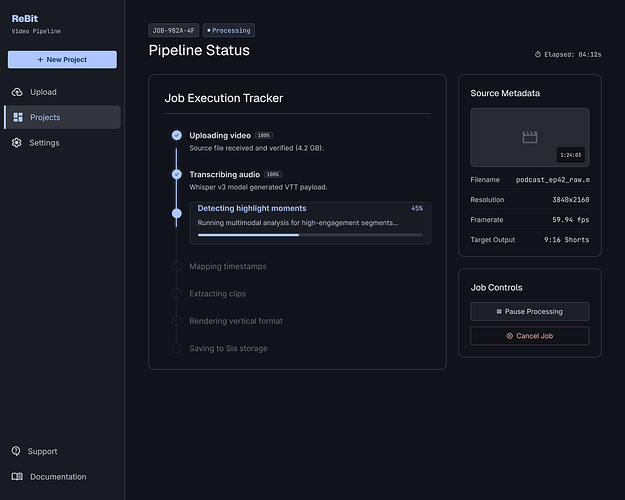Click the Projects grid icon
Image resolution: width=625 pixels, height=500 pixels.
[x=18, y=117]
